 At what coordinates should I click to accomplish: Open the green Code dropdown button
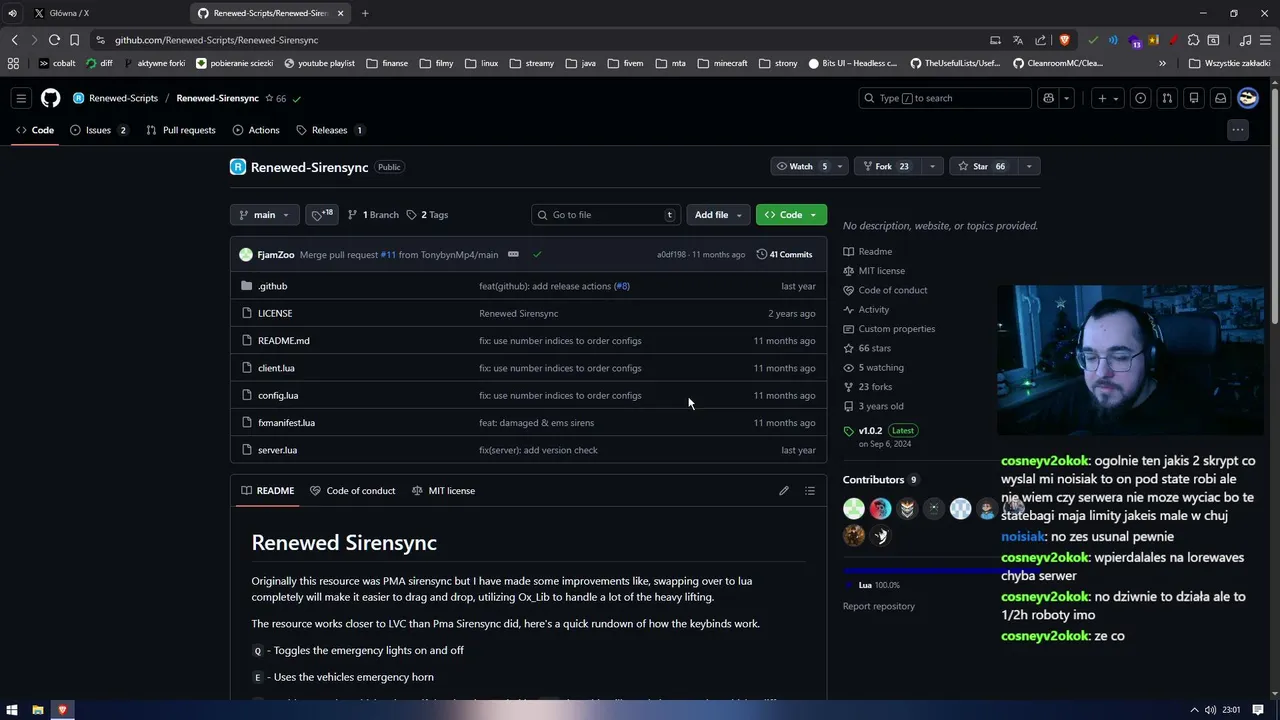pos(791,215)
